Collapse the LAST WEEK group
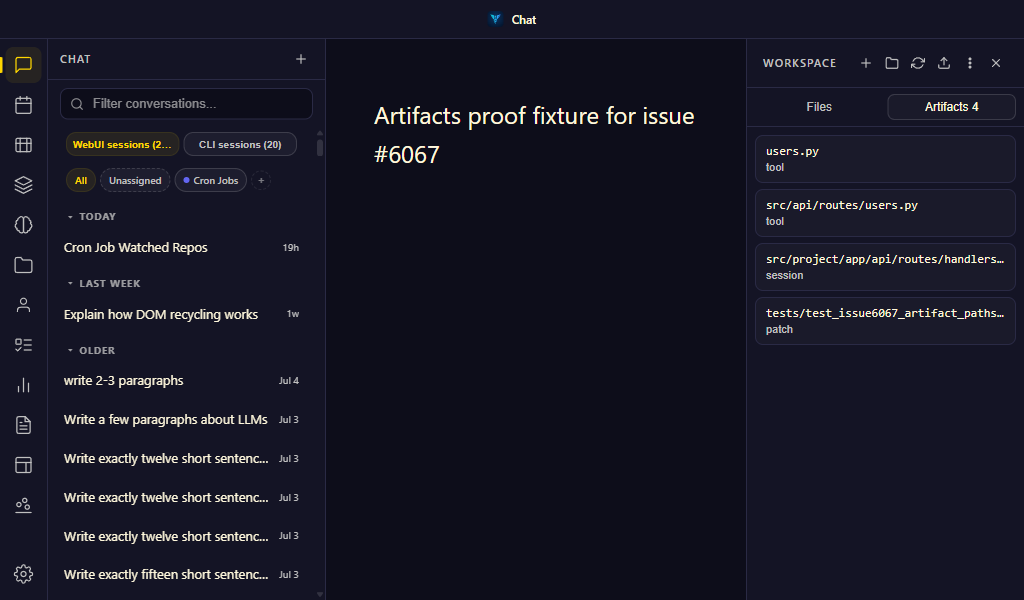 pos(104,283)
